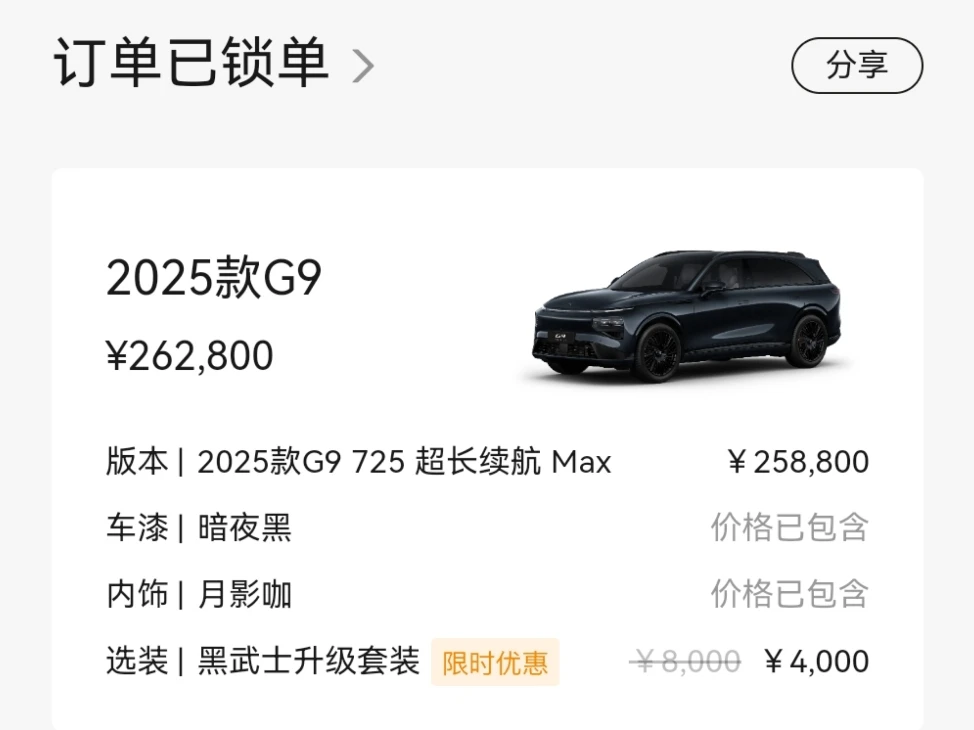Select the 月影咖 interior value
The height and width of the screenshot is (730, 974).
click(245, 594)
